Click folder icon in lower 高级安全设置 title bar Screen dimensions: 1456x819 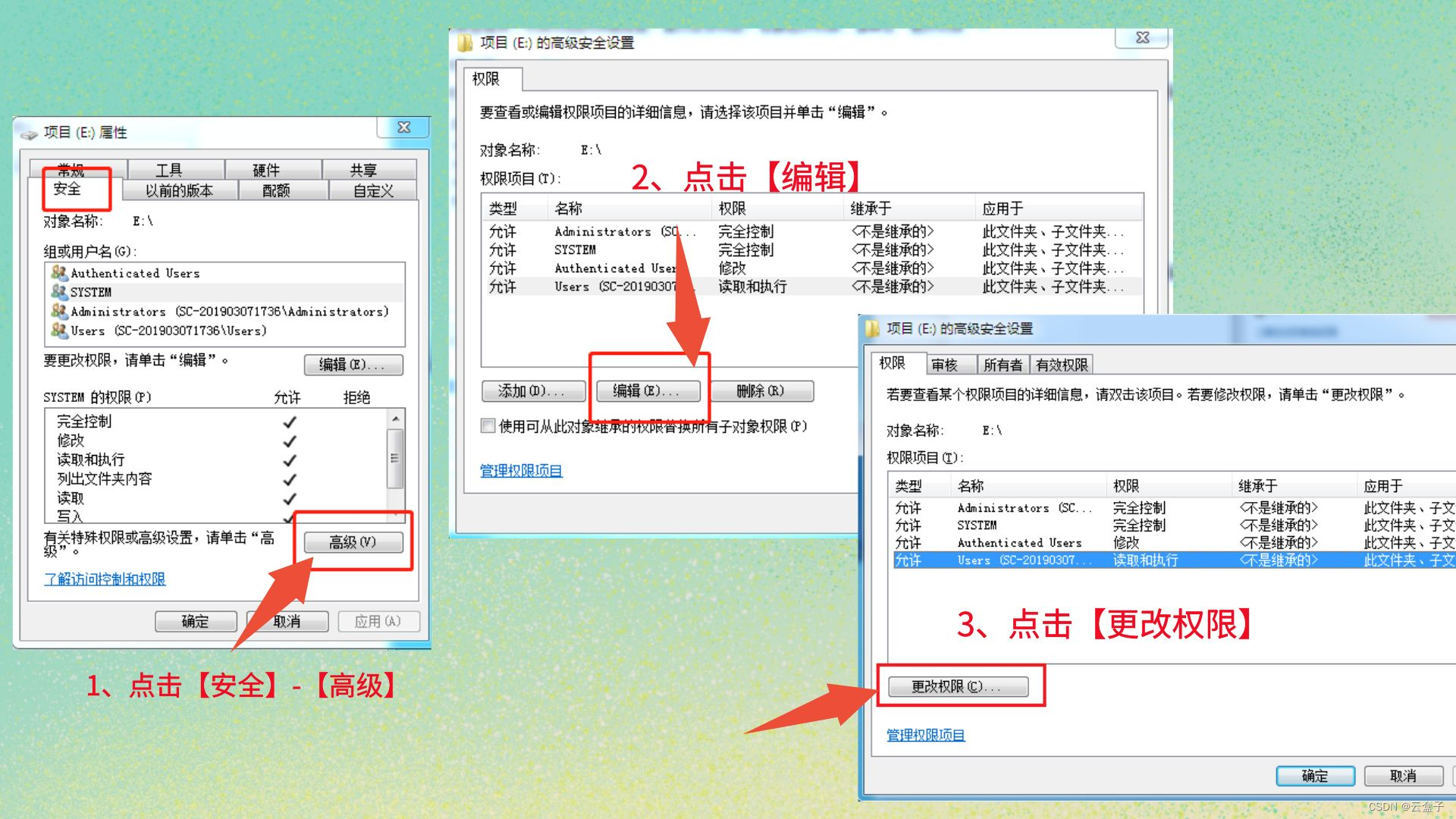[872, 328]
